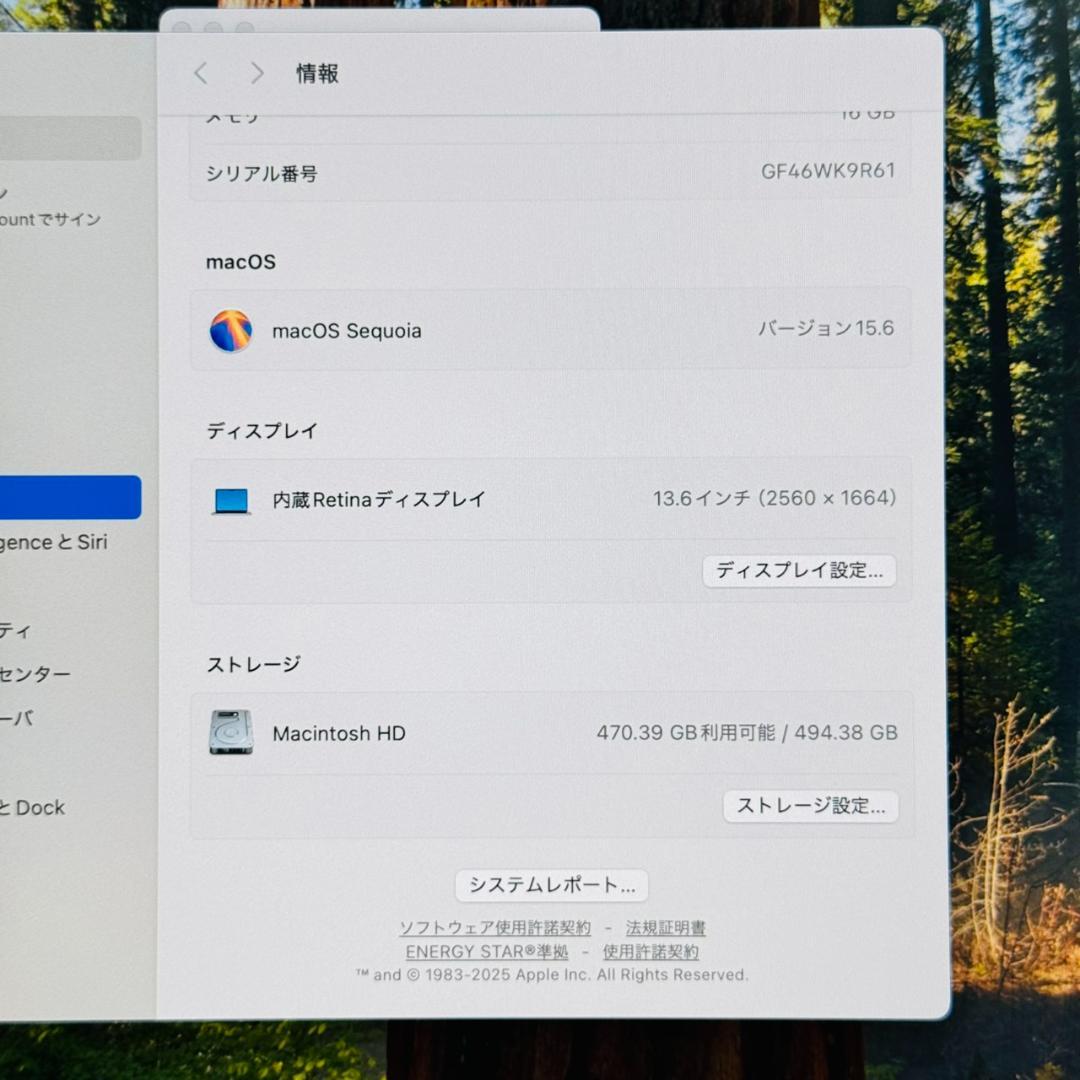Click the forward navigation arrow

tap(257, 73)
